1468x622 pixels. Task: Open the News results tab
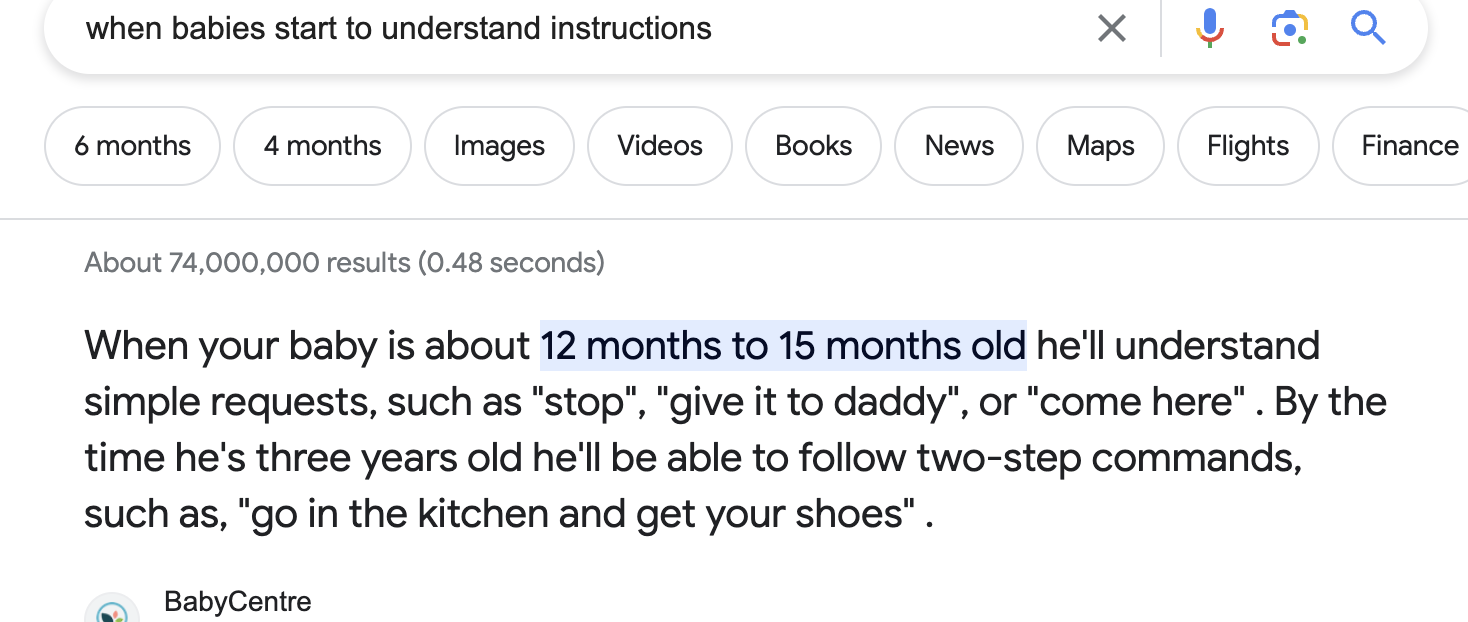pos(959,146)
